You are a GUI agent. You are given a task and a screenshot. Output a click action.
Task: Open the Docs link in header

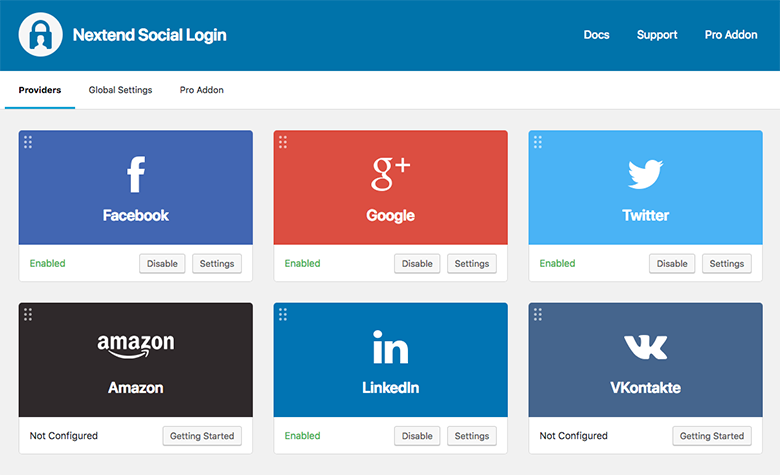pos(597,35)
